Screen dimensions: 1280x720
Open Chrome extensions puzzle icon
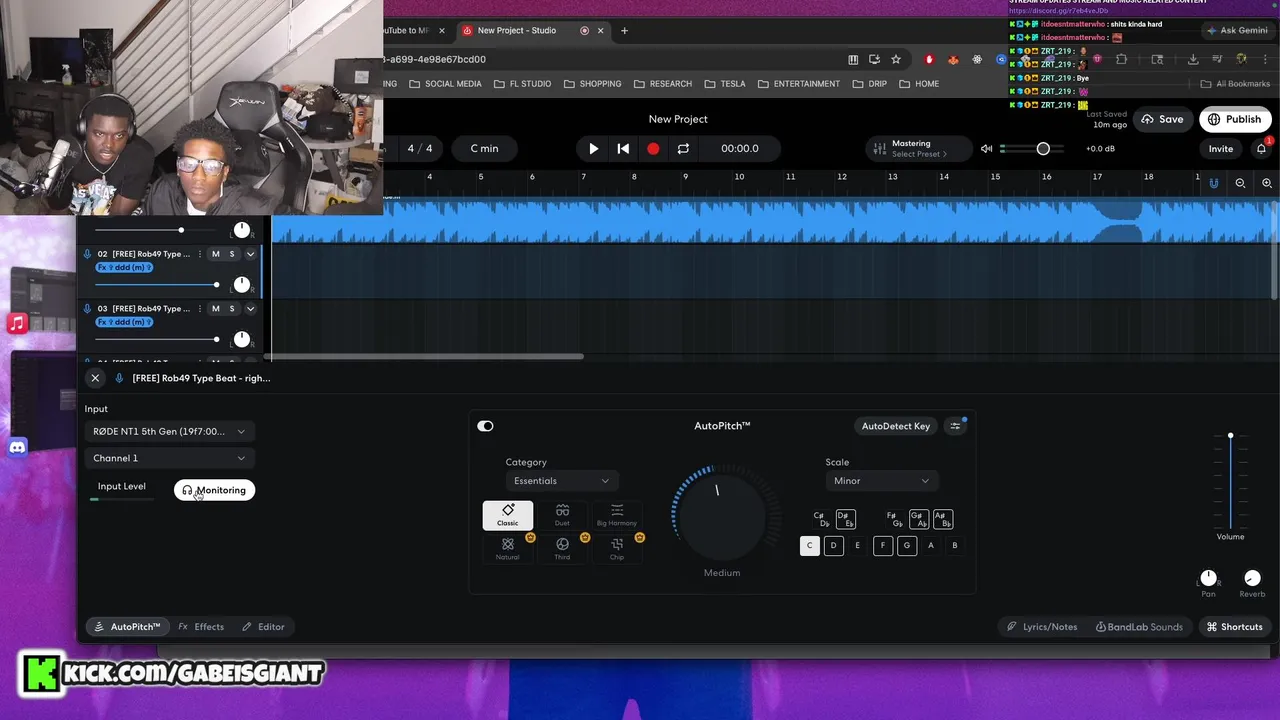point(1121,59)
